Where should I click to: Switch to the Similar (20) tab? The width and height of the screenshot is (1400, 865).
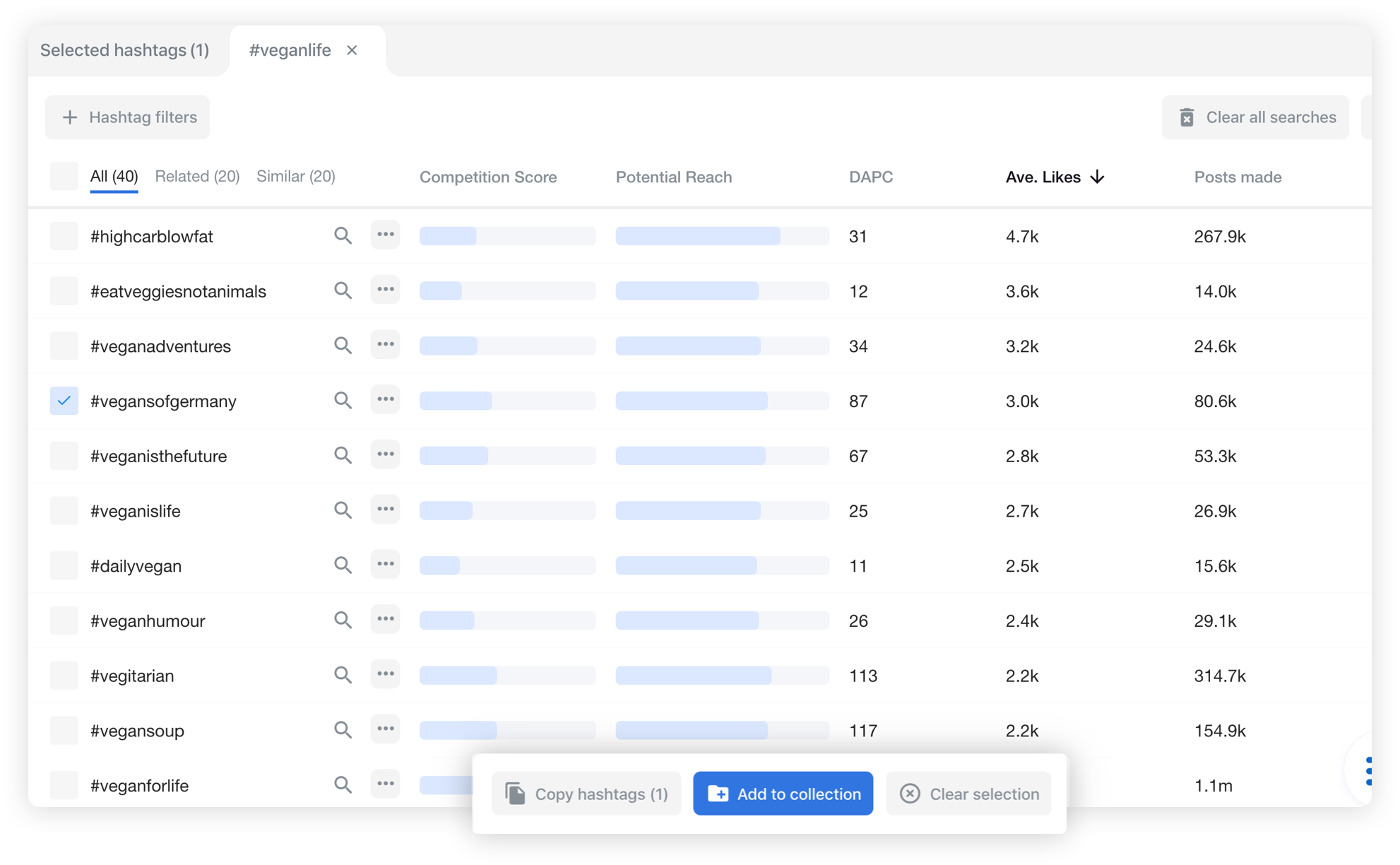coord(296,176)
